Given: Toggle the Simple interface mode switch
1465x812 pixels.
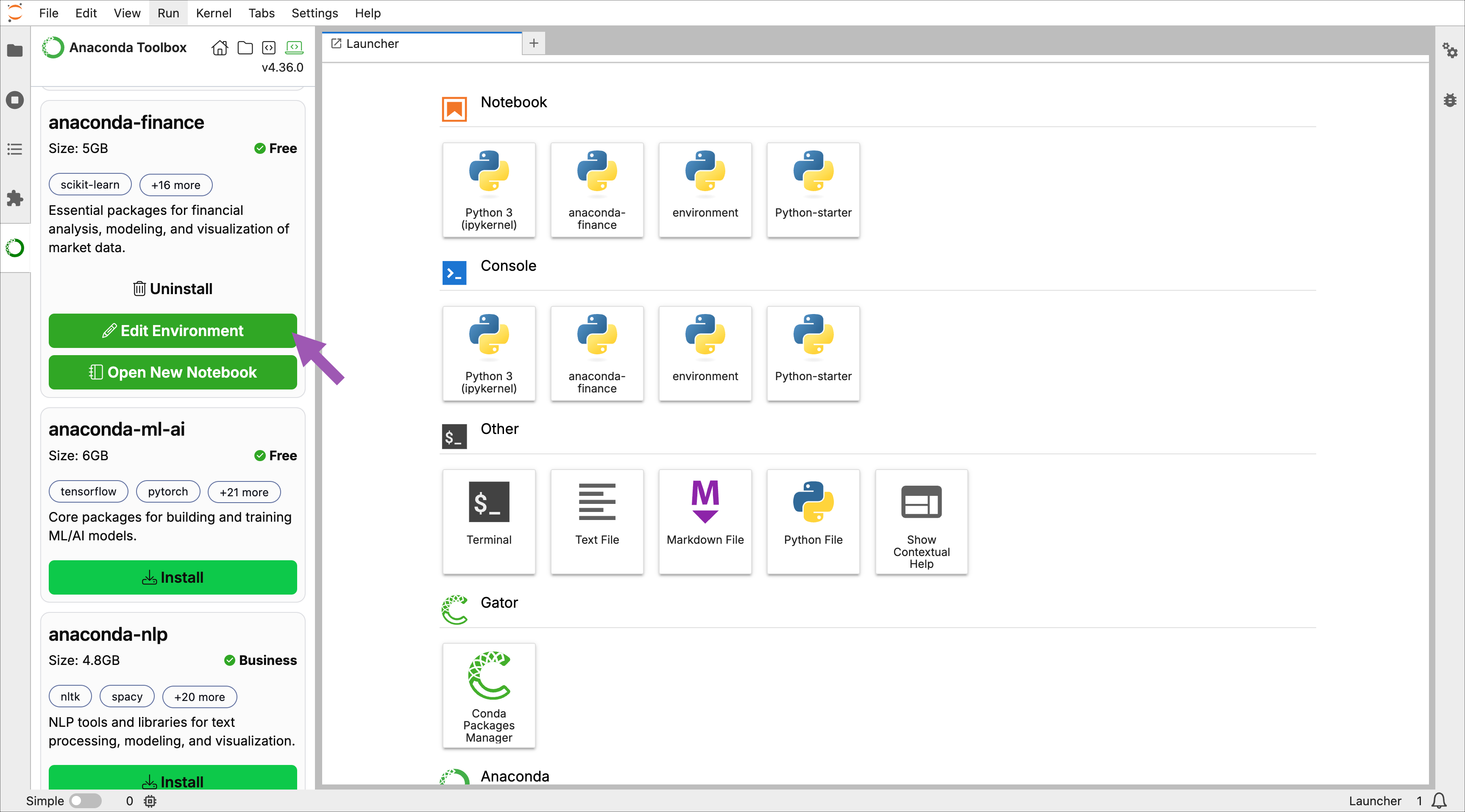Looking at the screenshot, I should 85,801.
